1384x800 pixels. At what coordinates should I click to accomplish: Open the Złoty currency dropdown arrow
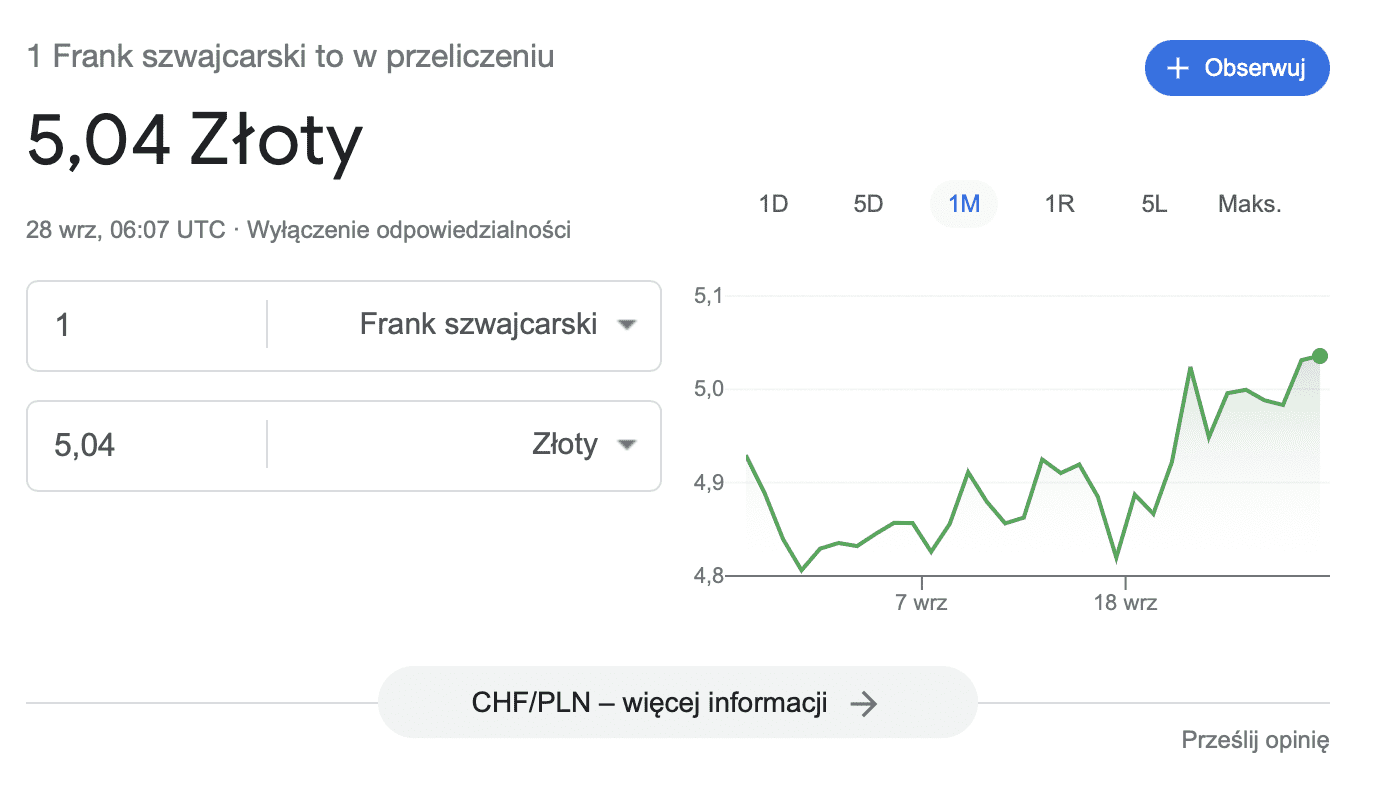click(627, 445)
